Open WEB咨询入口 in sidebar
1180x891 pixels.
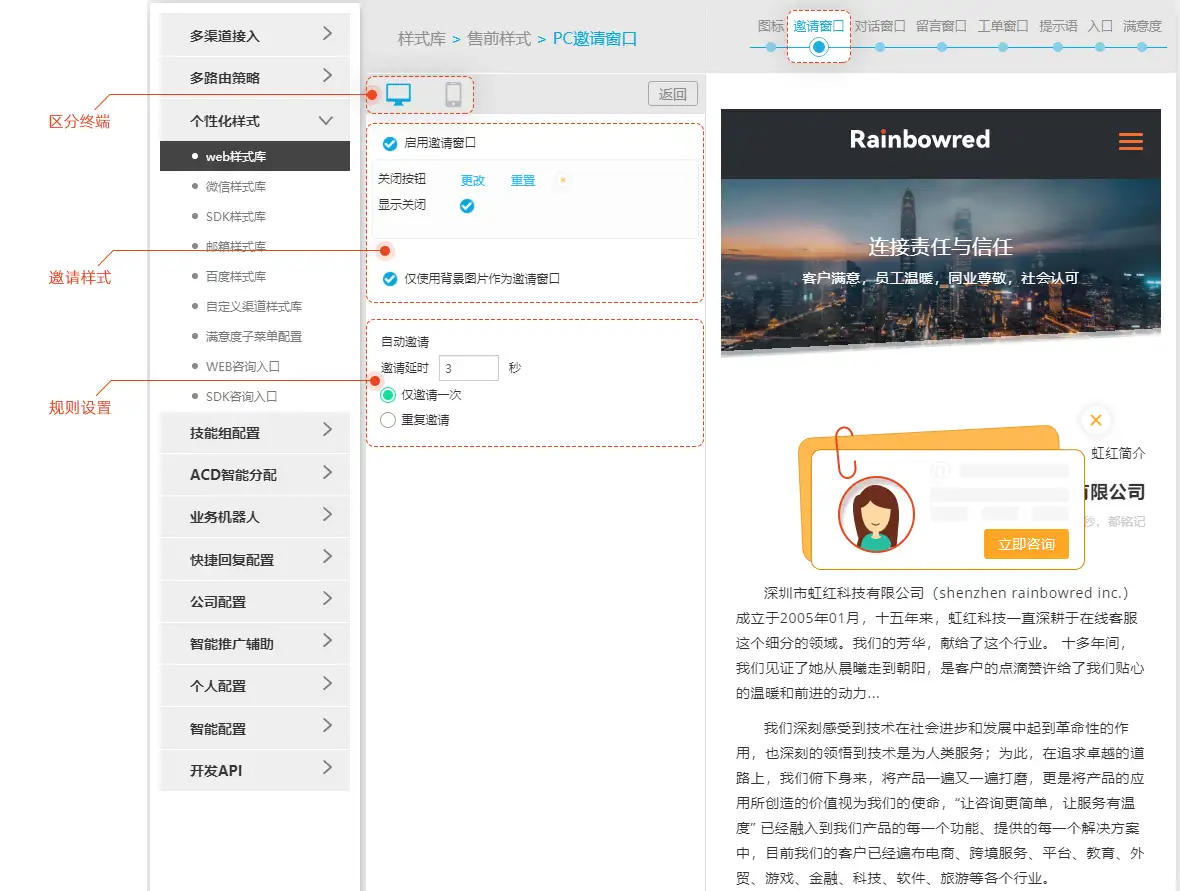coord(242,366)
